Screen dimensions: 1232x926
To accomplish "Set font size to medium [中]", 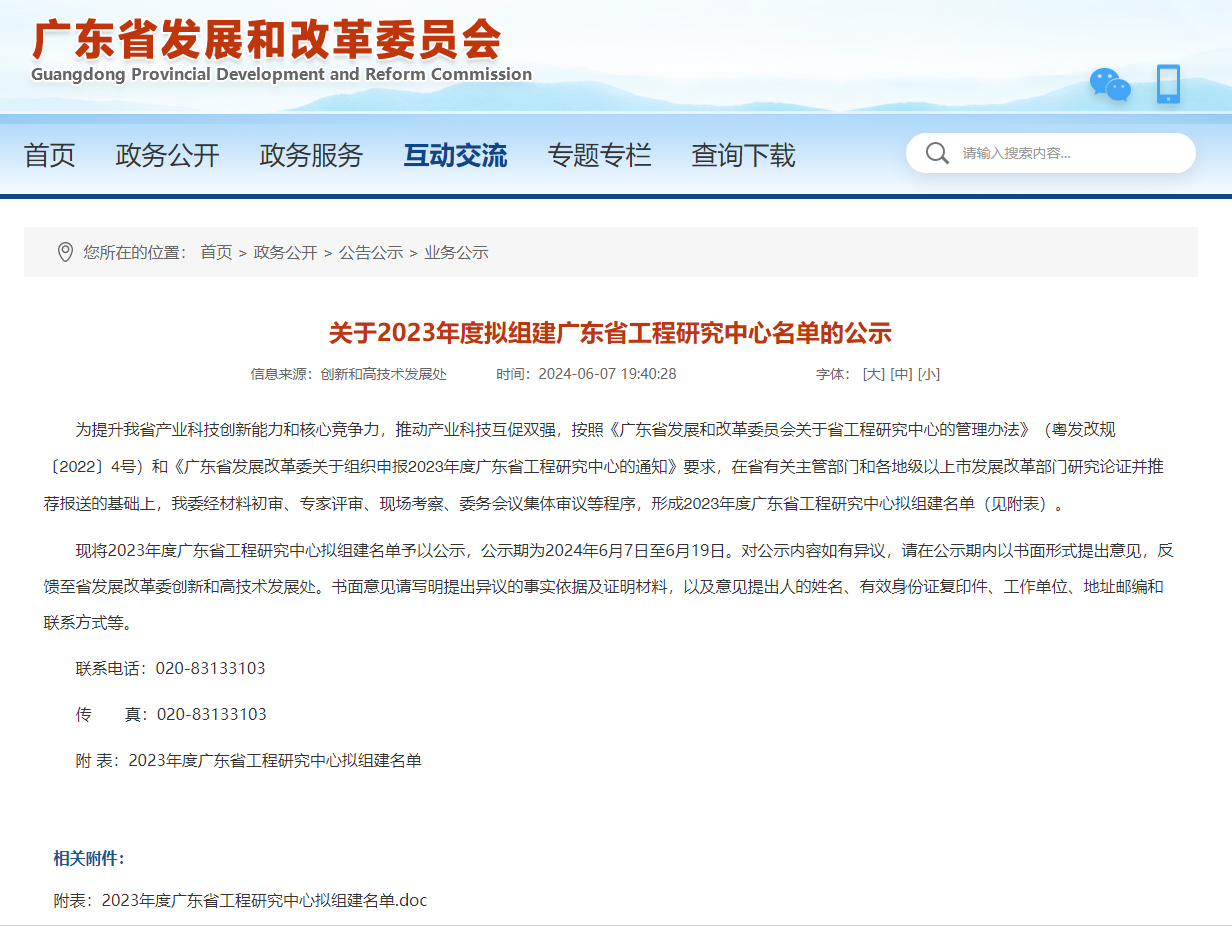I will point(901,374).
